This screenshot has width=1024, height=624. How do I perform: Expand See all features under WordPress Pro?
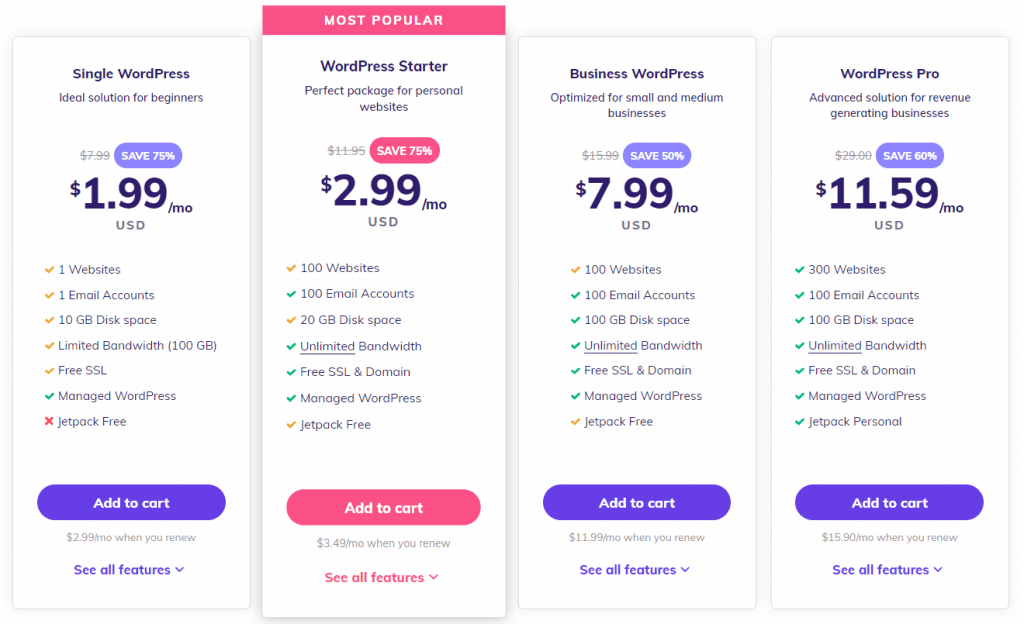(888, 569)
